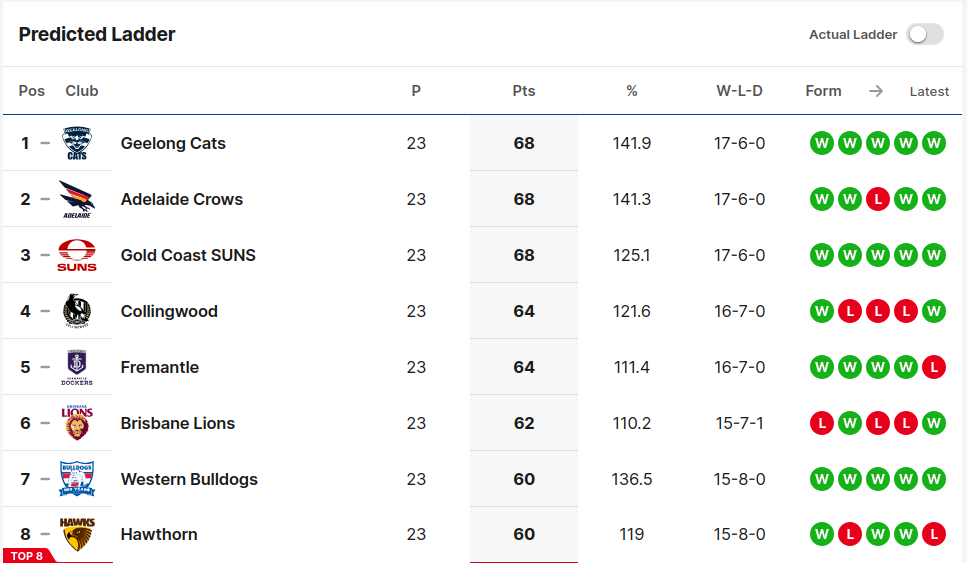Open the Collingwood team link
The width and height of the screenshot is (967, 563).
tap(169, 311)
